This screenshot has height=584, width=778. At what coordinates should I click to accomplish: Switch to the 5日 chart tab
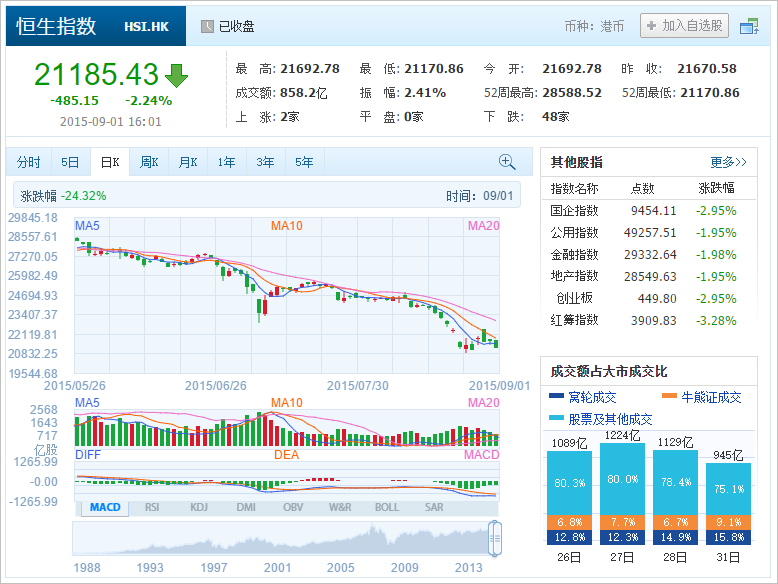pos(70,162)
